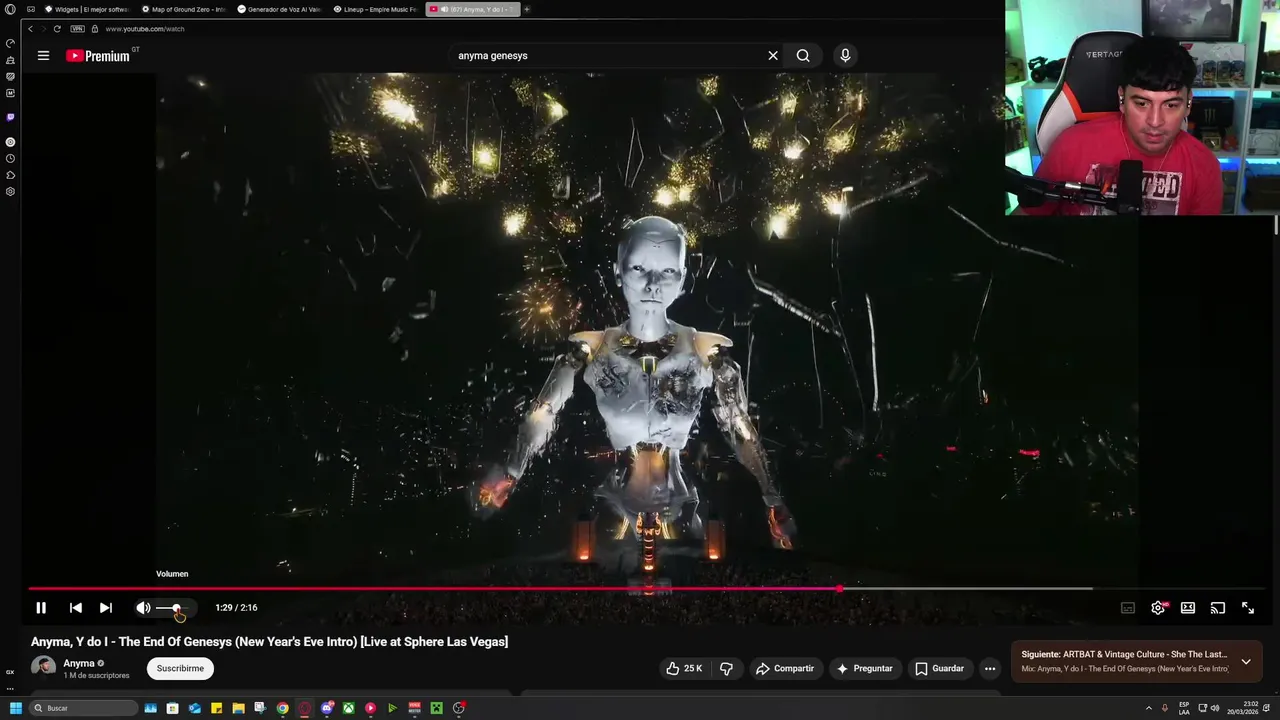Open sidebar settings gear
The image size is (1280, 720).
[x=10, y=191]
